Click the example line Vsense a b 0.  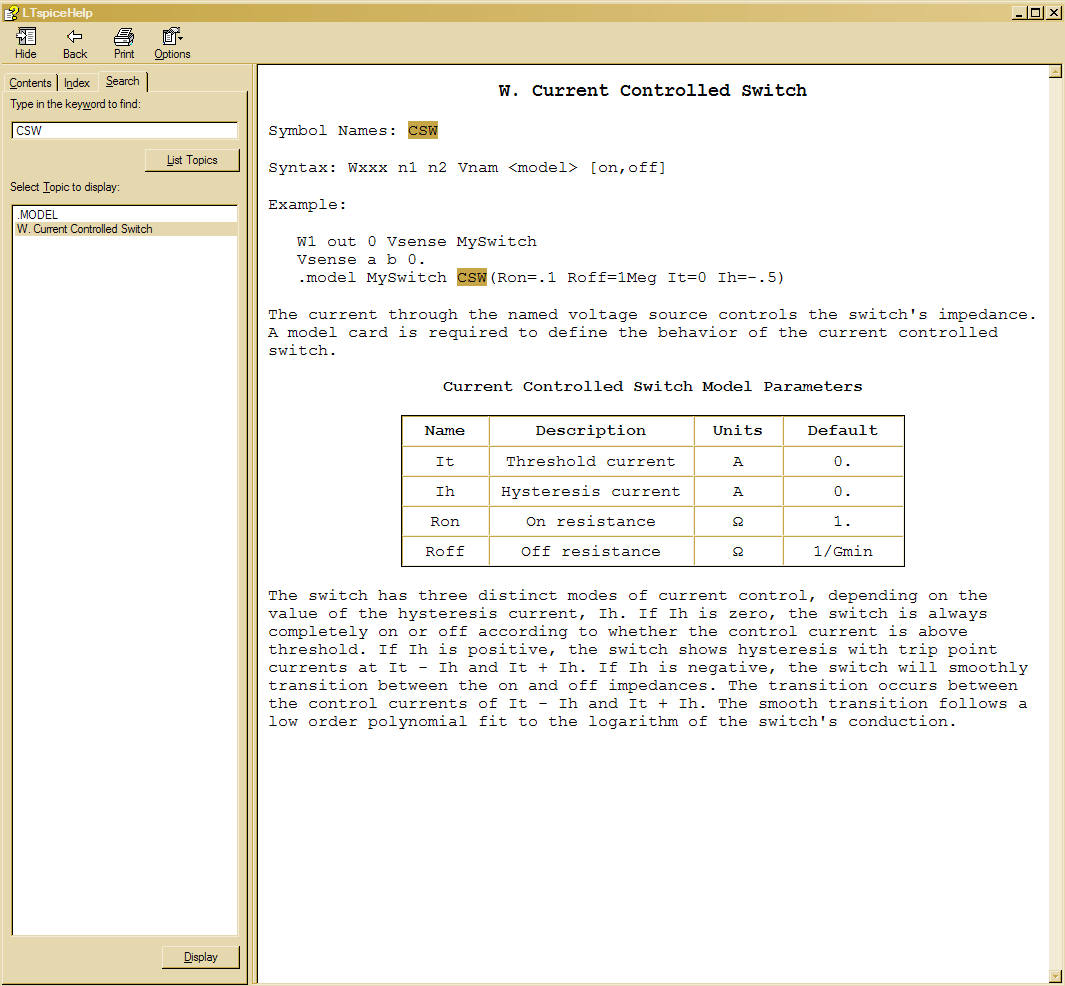pos(361,260)
